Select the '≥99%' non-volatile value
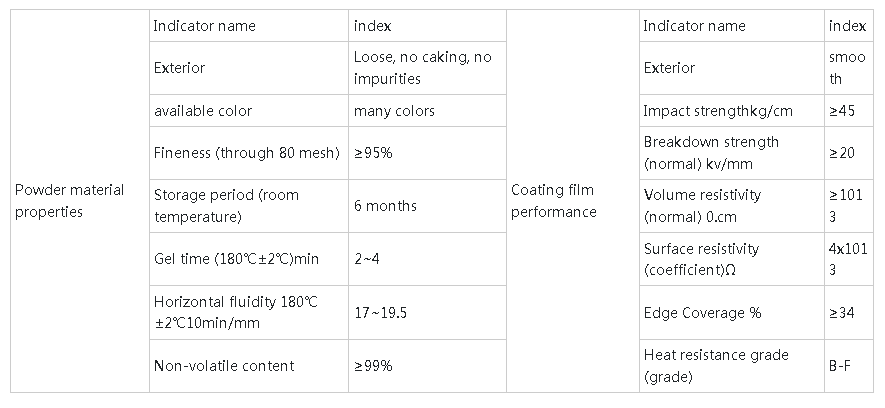885x408 pixels. (x=373, y=365)
